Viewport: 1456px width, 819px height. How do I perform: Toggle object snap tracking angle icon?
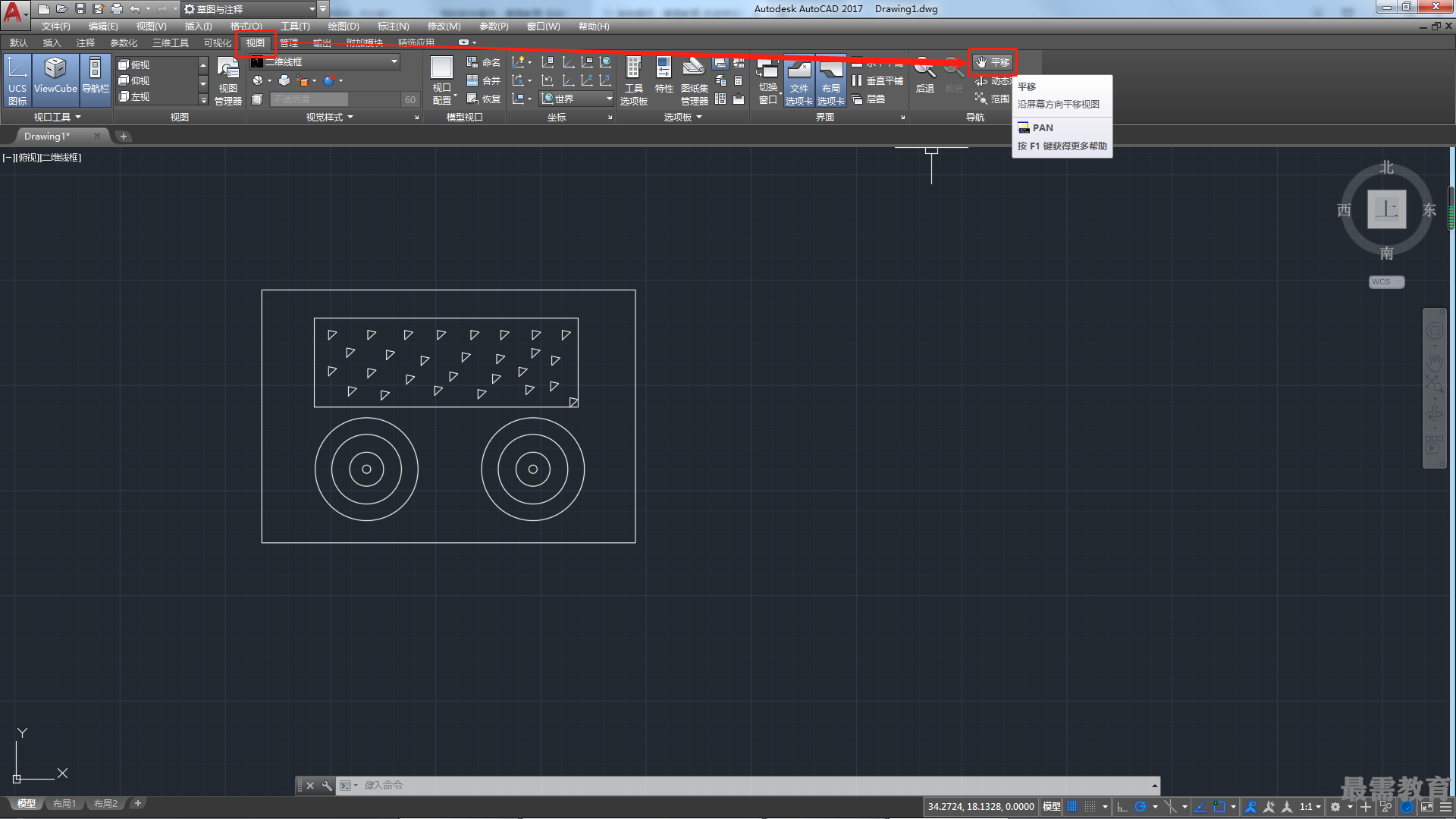click(1200, 807)
